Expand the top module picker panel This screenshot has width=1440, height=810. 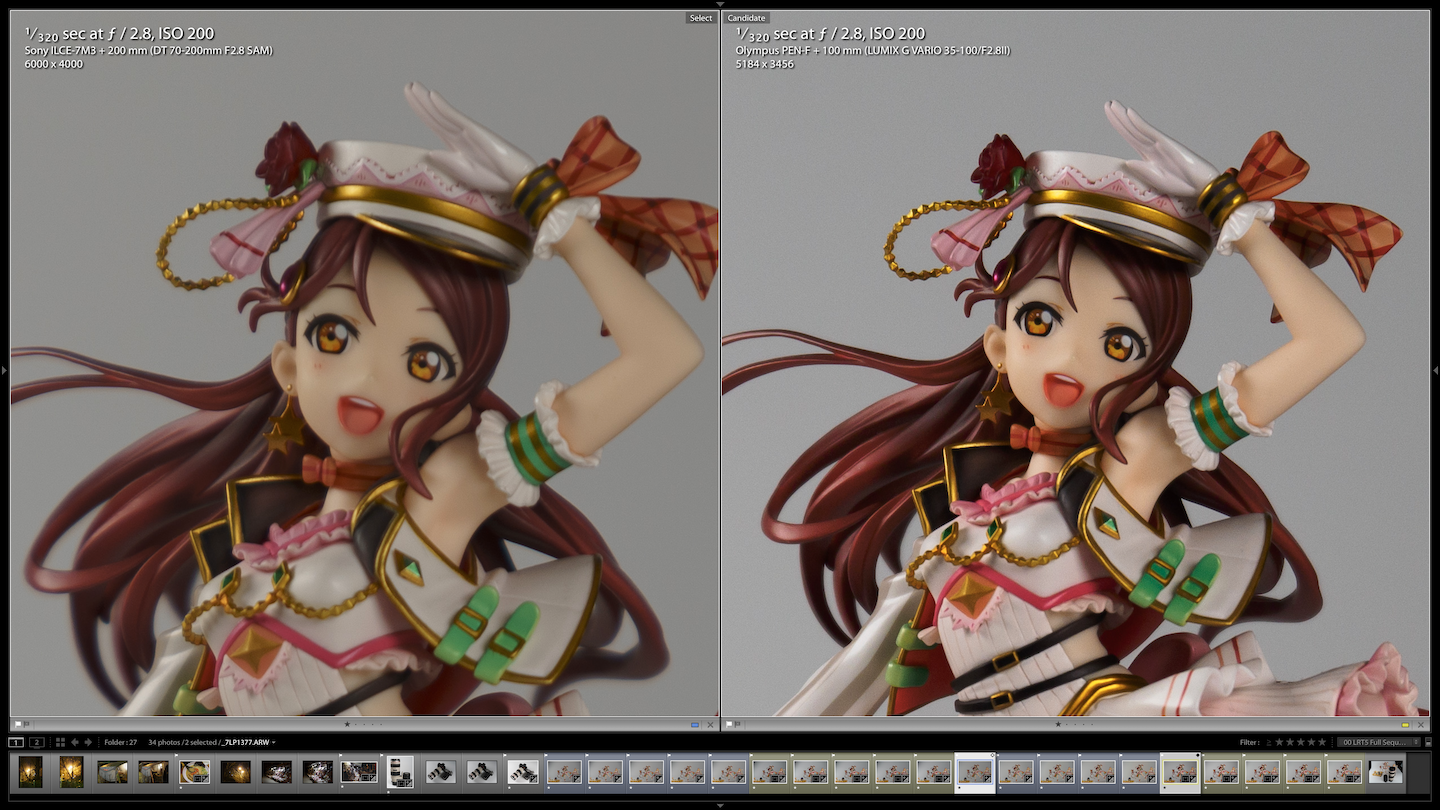(x=720, y=4)
